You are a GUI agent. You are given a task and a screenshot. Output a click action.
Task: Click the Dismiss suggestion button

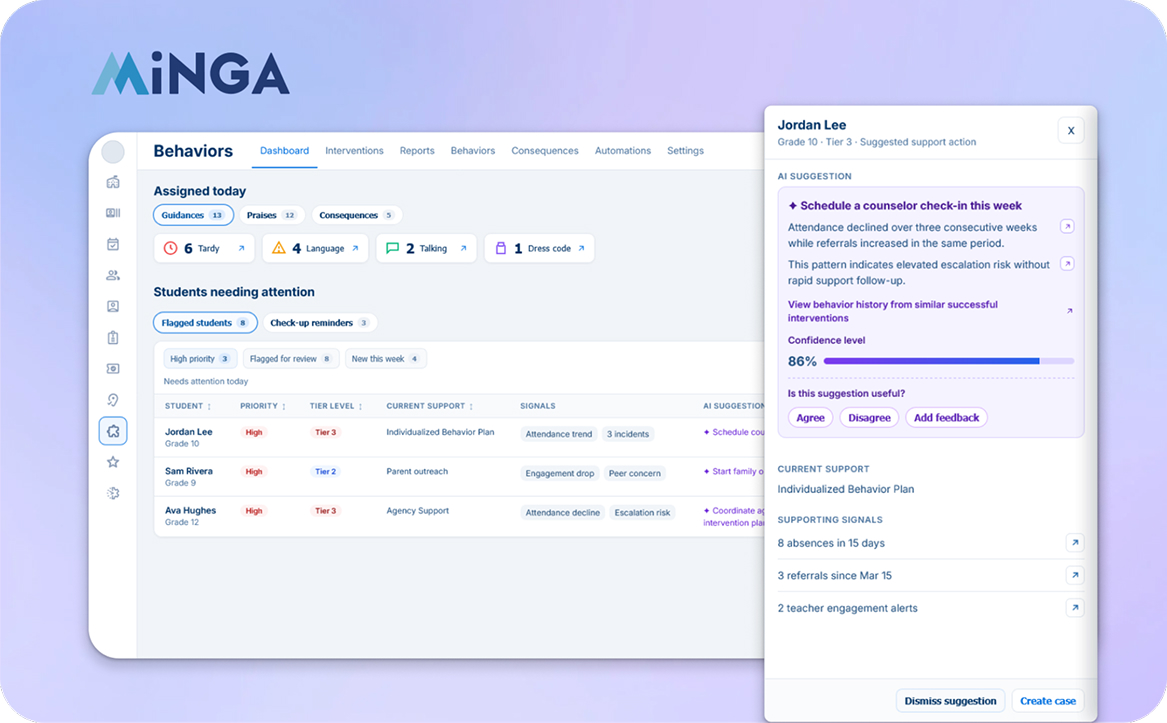pyautogui.click(x=950, y=701)
